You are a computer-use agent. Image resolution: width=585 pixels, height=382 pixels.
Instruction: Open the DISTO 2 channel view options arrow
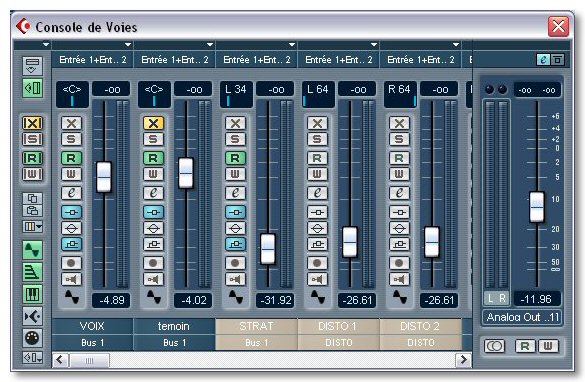click(x=456, y=45)
